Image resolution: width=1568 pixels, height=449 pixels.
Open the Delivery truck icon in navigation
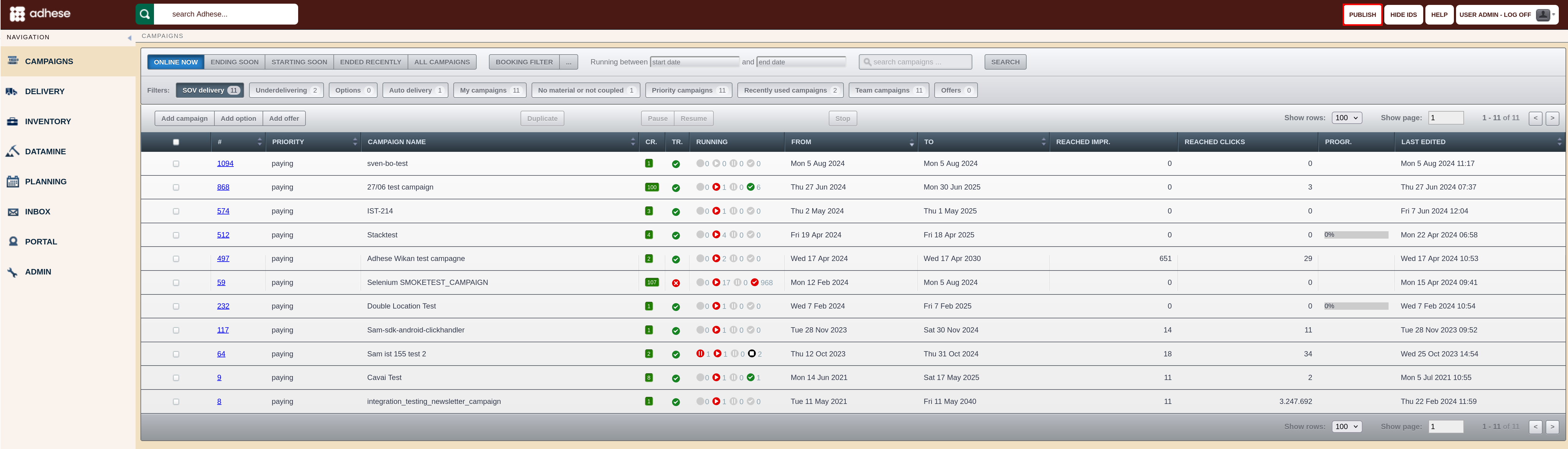[x=12, y=91]
